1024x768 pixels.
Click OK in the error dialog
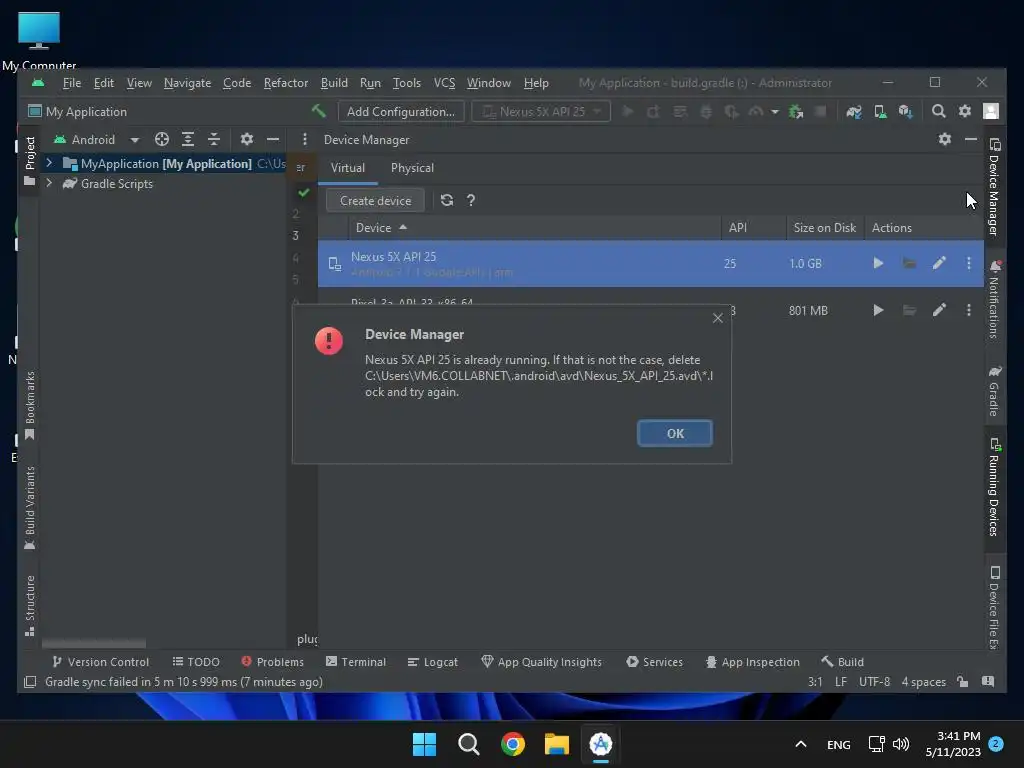click(x=675, y=434)
